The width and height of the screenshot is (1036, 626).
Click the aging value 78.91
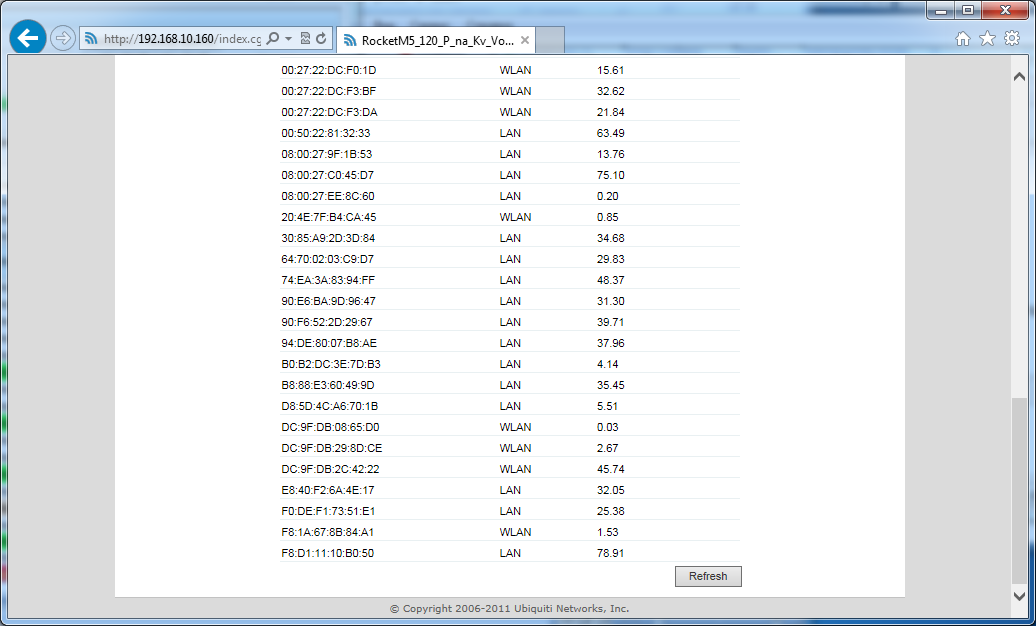click(x=610, y=553)
